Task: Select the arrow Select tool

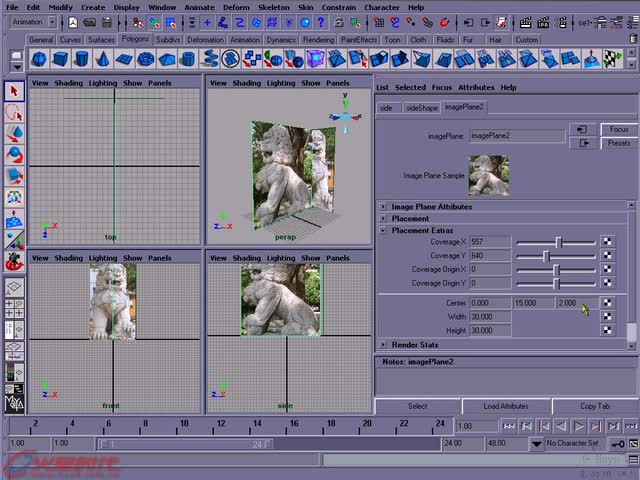Action: click(14, 91)
